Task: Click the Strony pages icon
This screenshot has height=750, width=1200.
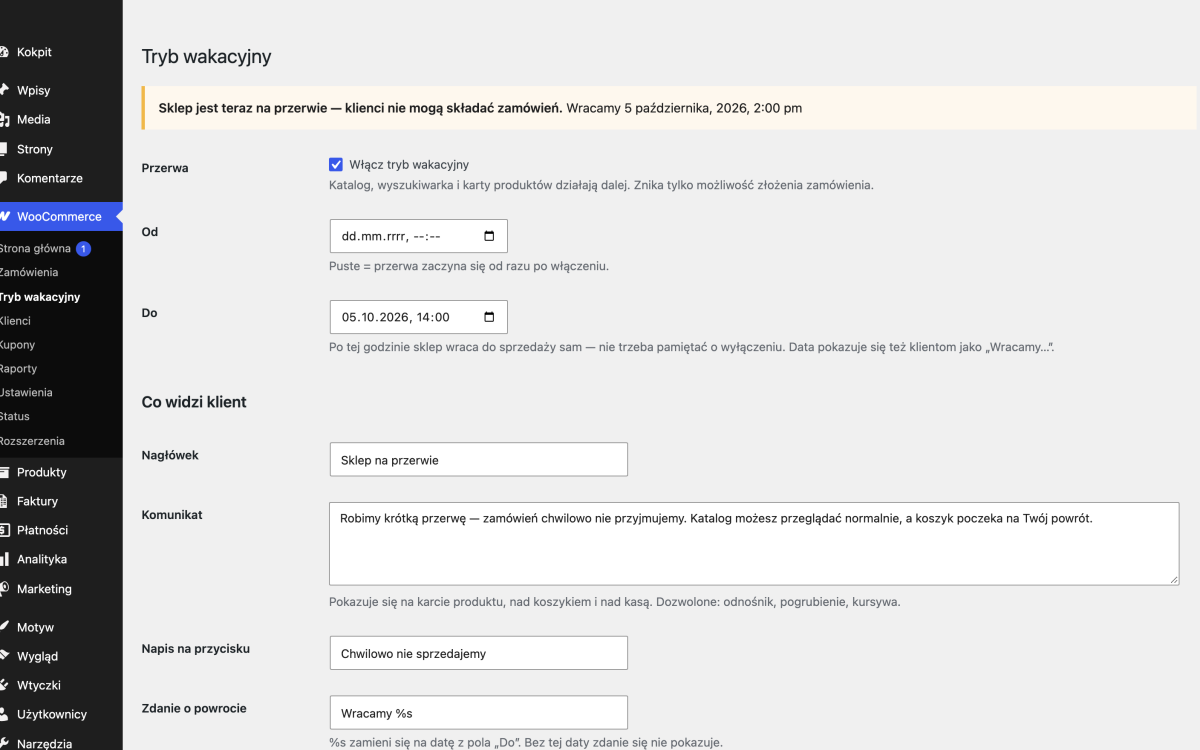Action: click(x=4, y=149)
